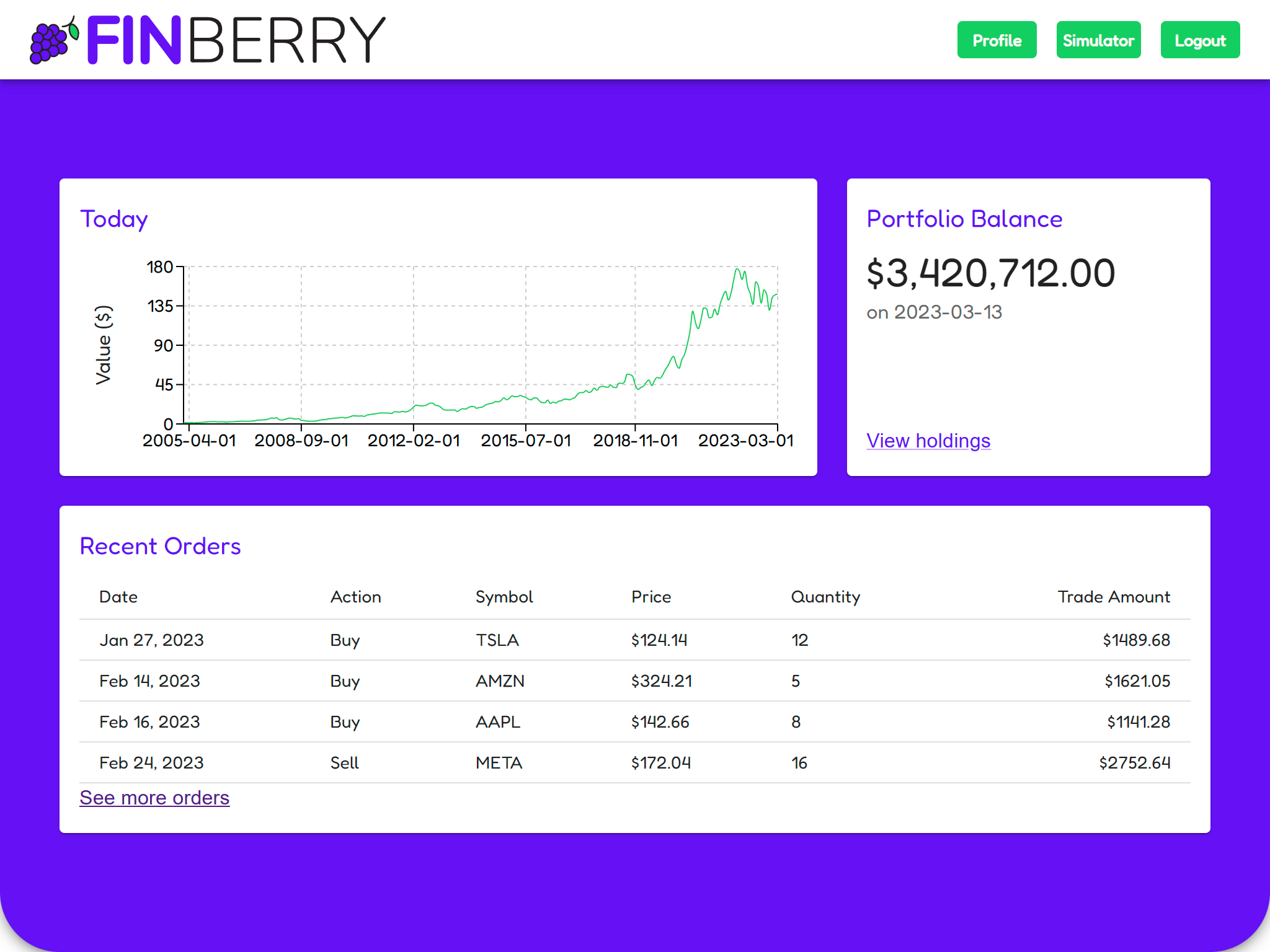Select the META sell order row
Viewport: 1270px width, 952px height.
(x=620, y=762)
